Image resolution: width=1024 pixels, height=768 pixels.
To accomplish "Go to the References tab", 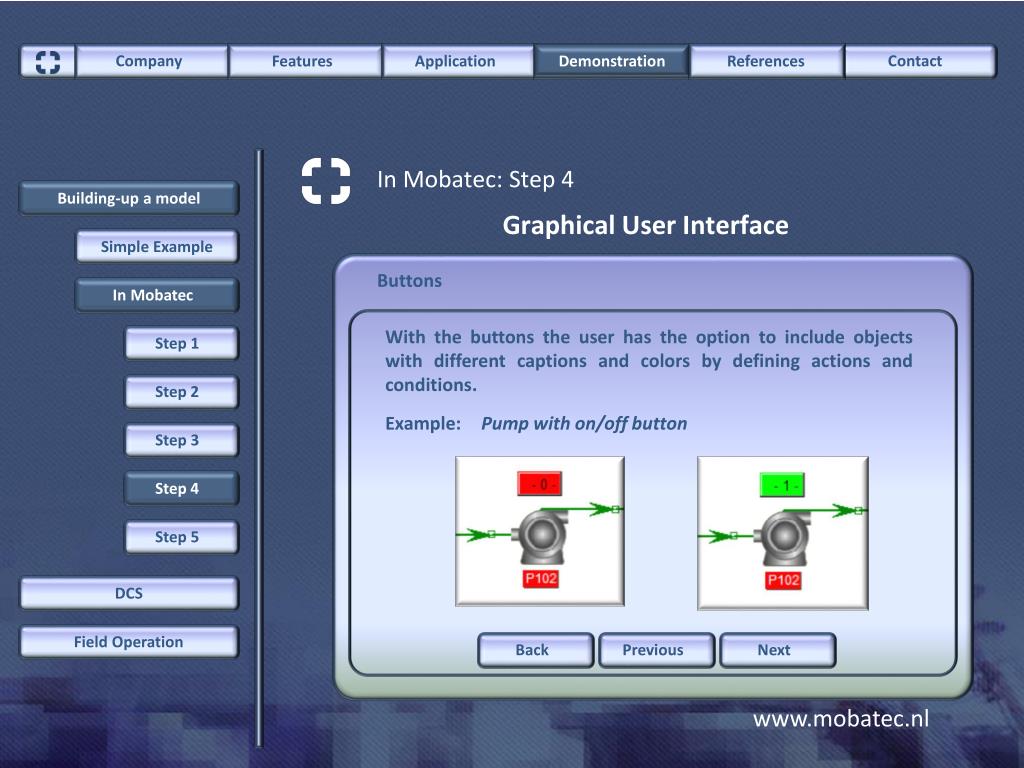I will pyautogui.click(x=767, y=61).
